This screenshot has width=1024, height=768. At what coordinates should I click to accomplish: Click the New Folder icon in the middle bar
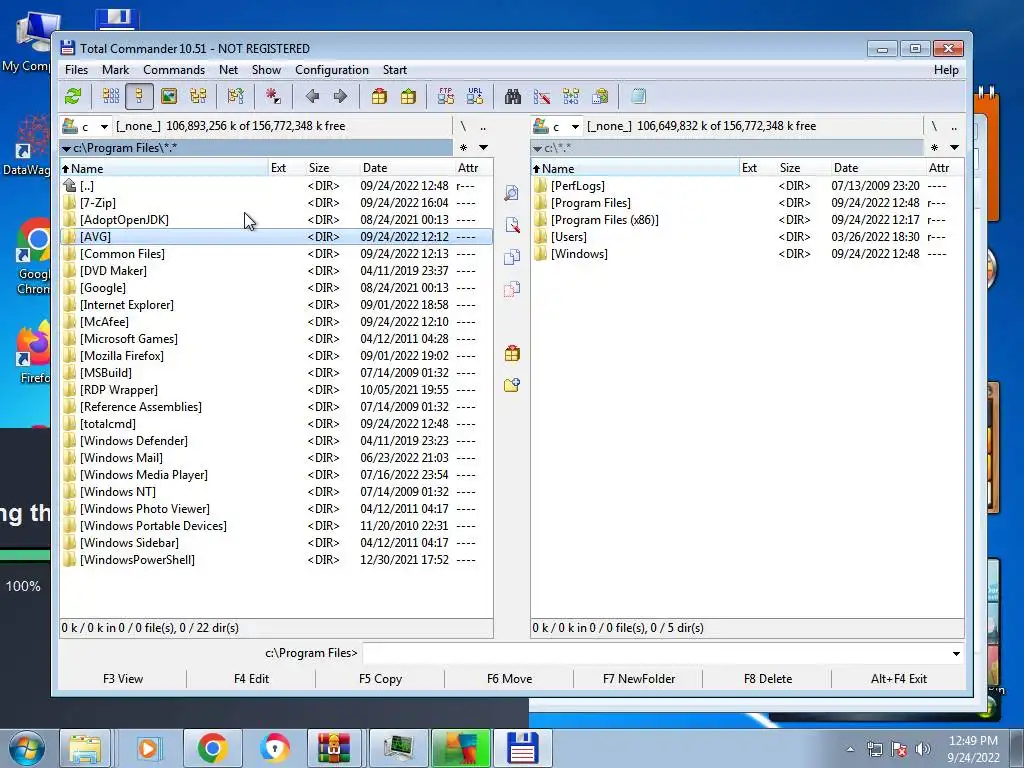[512, 385]
